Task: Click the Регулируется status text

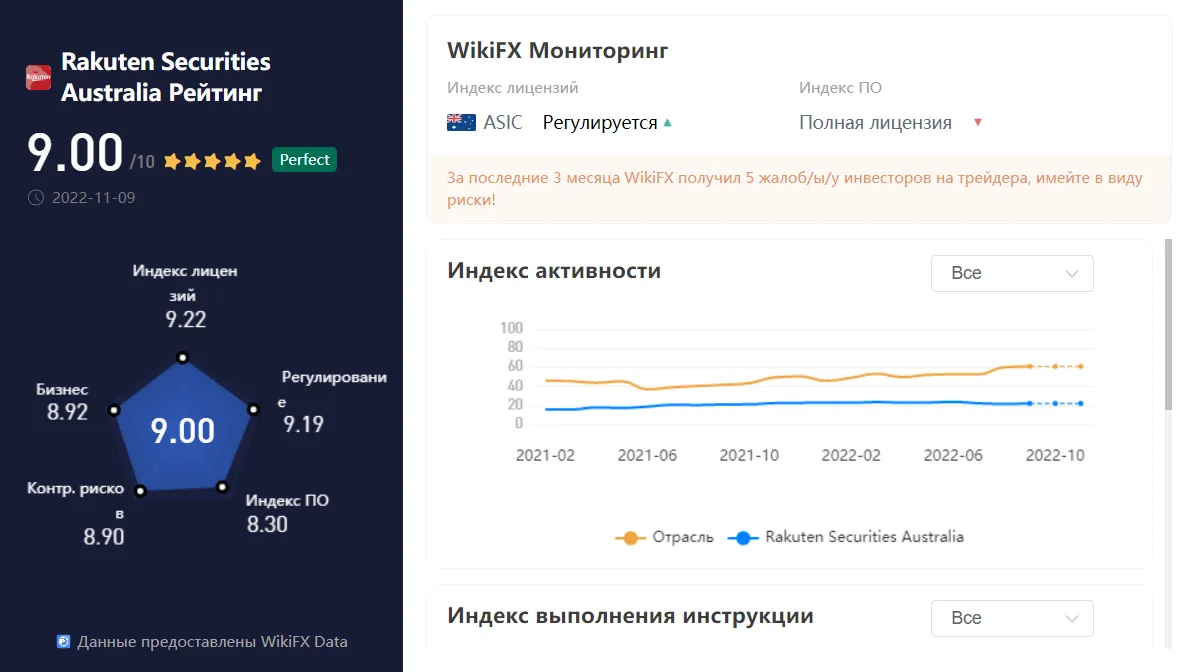Action: 600,122
